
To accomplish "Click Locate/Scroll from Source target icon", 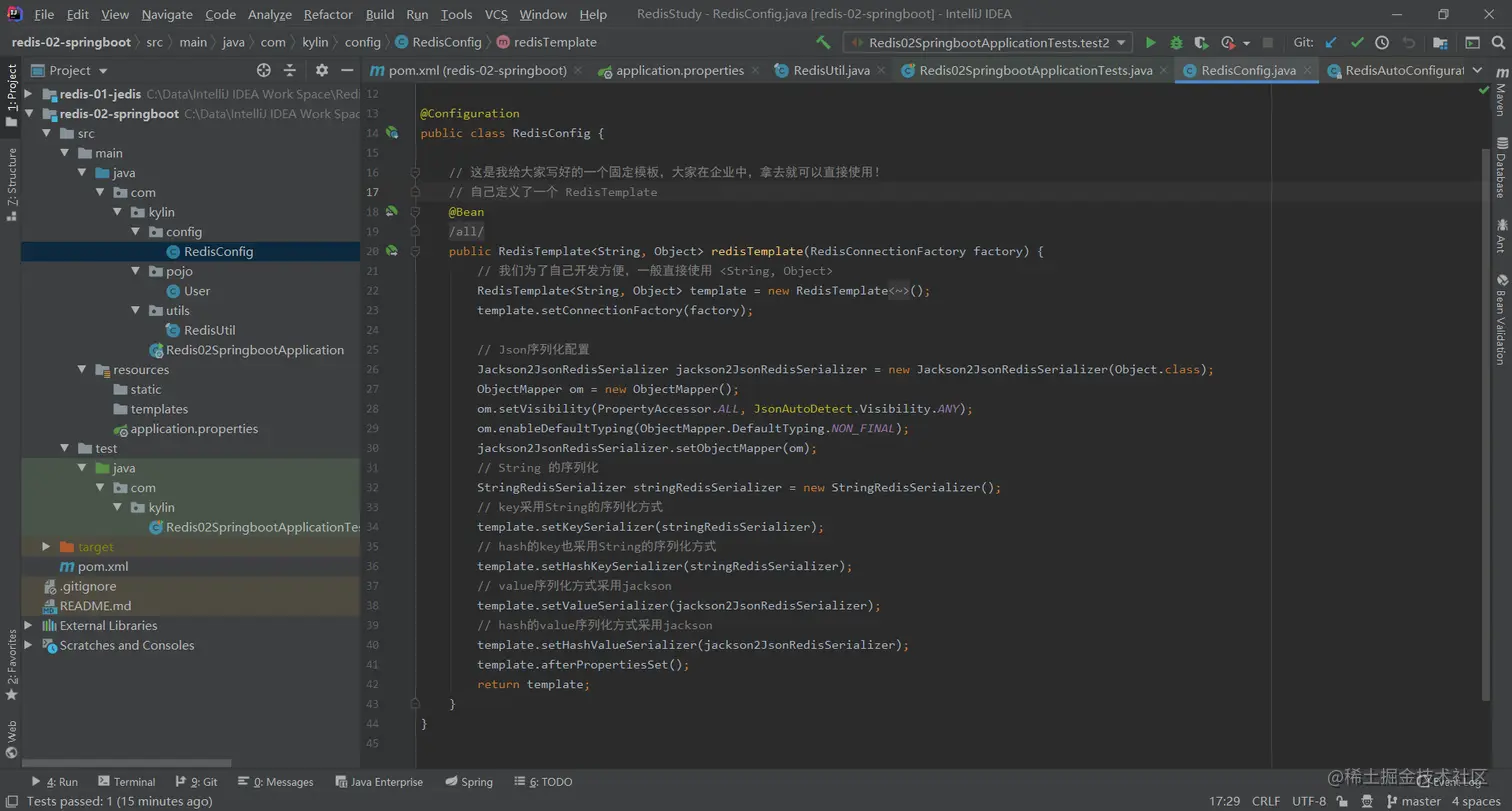I will (x=264, y=70).
